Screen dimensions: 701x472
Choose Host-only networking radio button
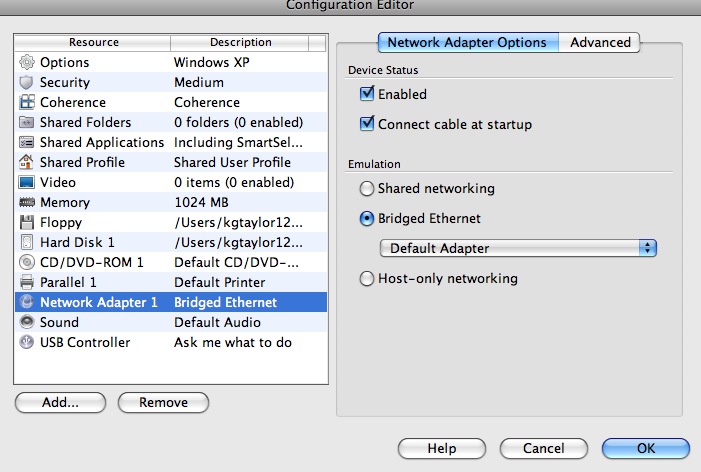coord(367,278)
